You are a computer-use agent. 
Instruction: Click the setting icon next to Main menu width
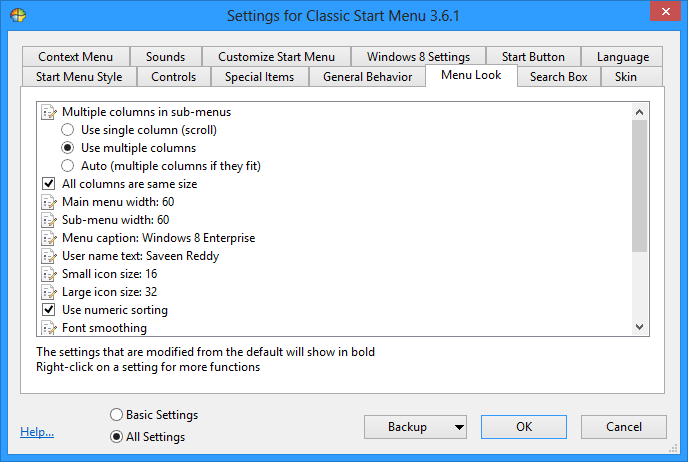point(49,202)
